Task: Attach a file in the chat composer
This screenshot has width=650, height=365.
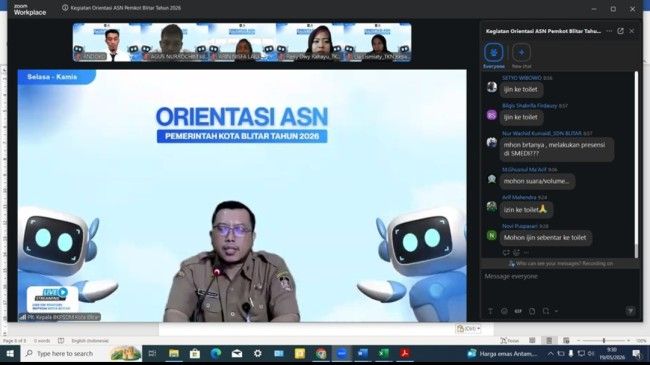Action: 532,311
